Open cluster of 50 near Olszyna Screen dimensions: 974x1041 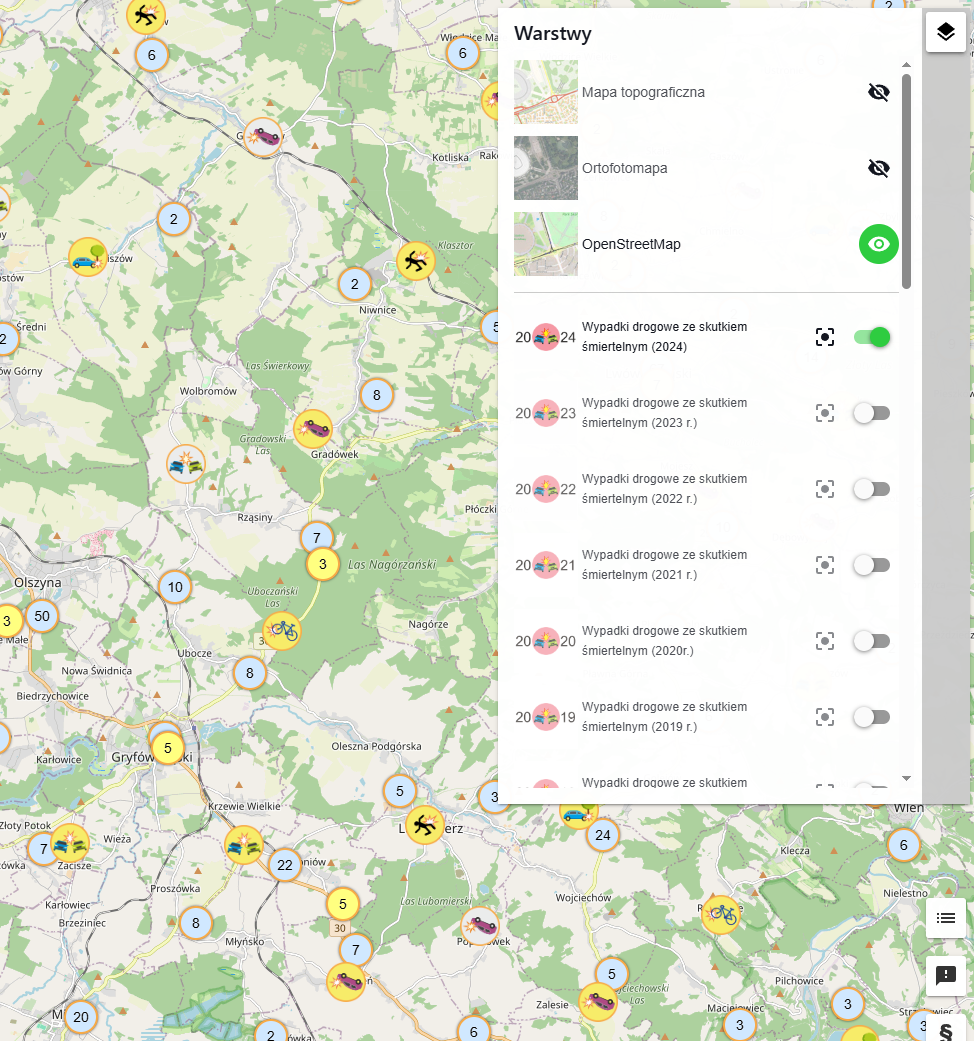42,616
